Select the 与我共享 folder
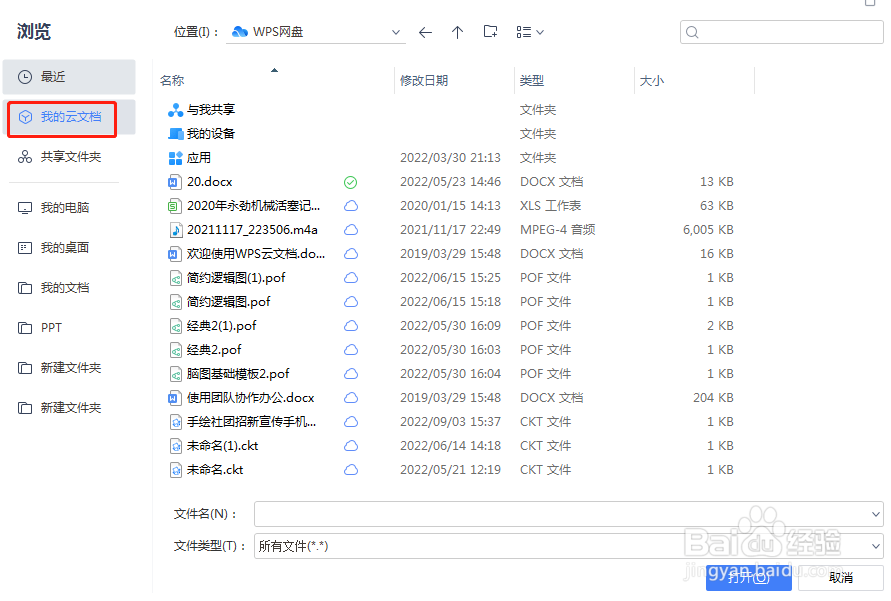Viewport: 891px width, 601px height. point(211,110)
